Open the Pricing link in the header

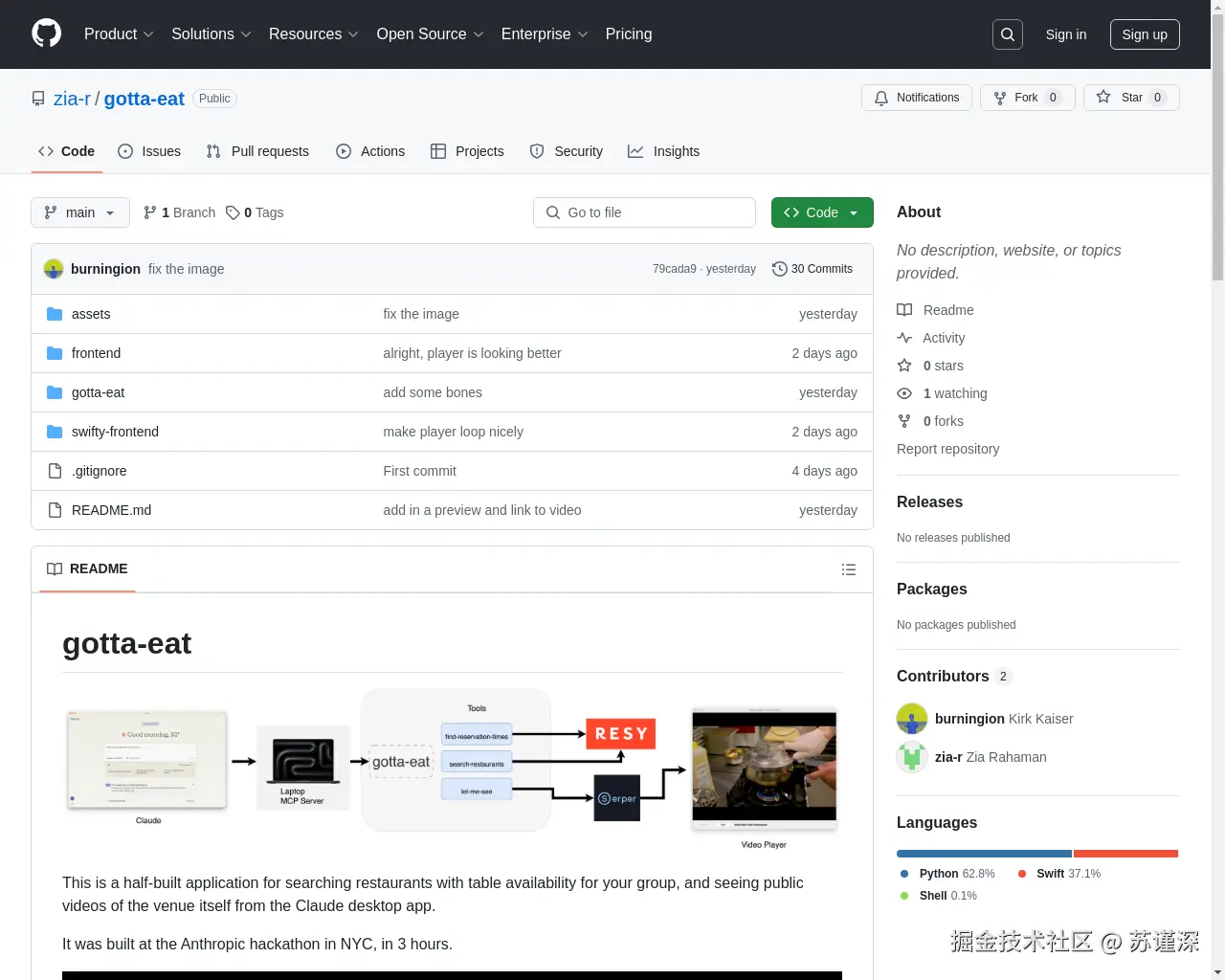tap(629, 34)
